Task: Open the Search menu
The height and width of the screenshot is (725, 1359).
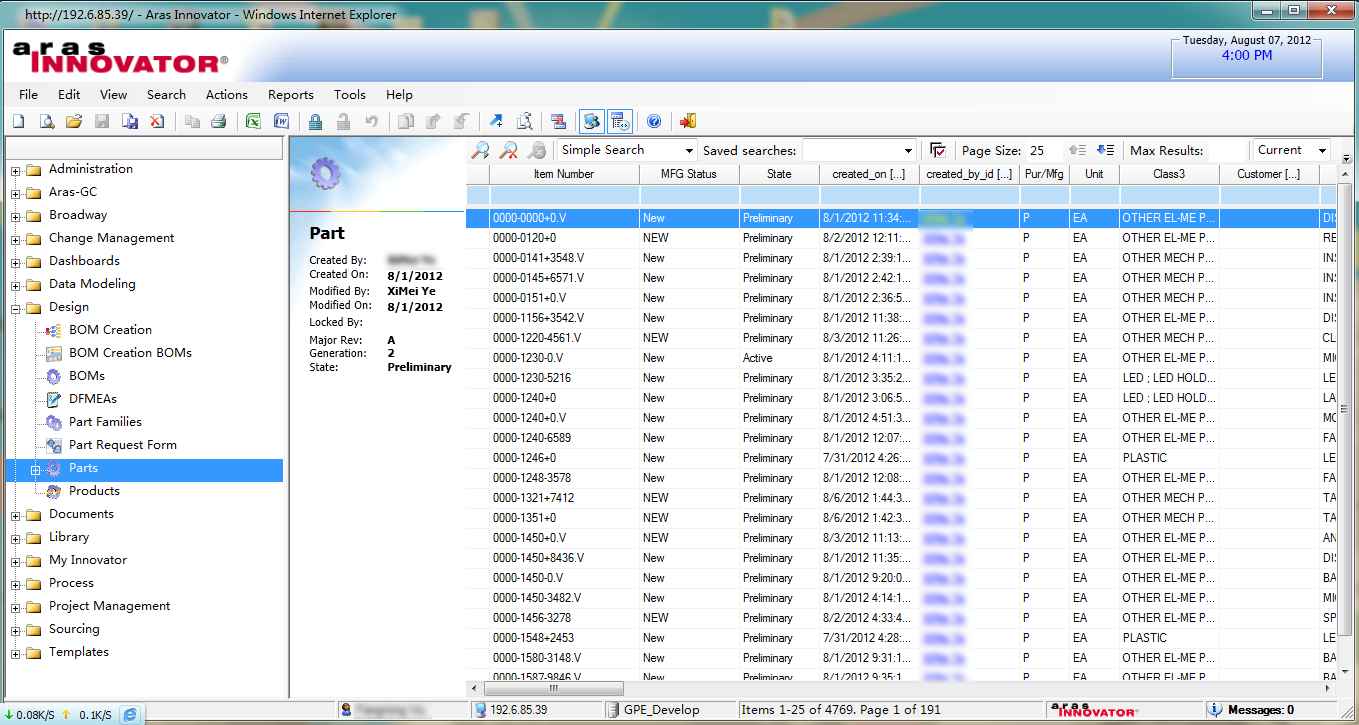Action: [166, 95]
